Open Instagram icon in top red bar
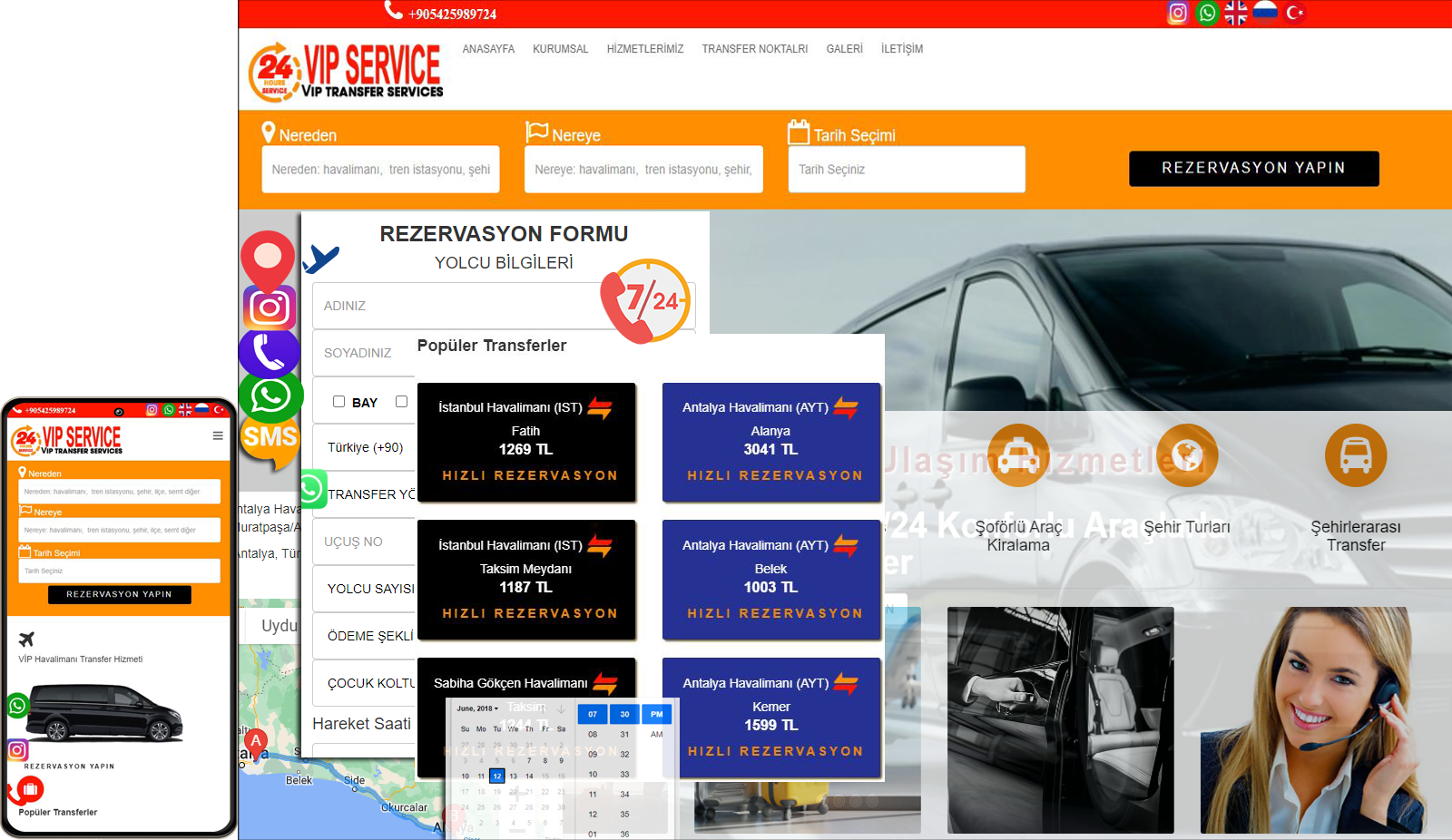The image size is (1452, 840). (1178, 13)
